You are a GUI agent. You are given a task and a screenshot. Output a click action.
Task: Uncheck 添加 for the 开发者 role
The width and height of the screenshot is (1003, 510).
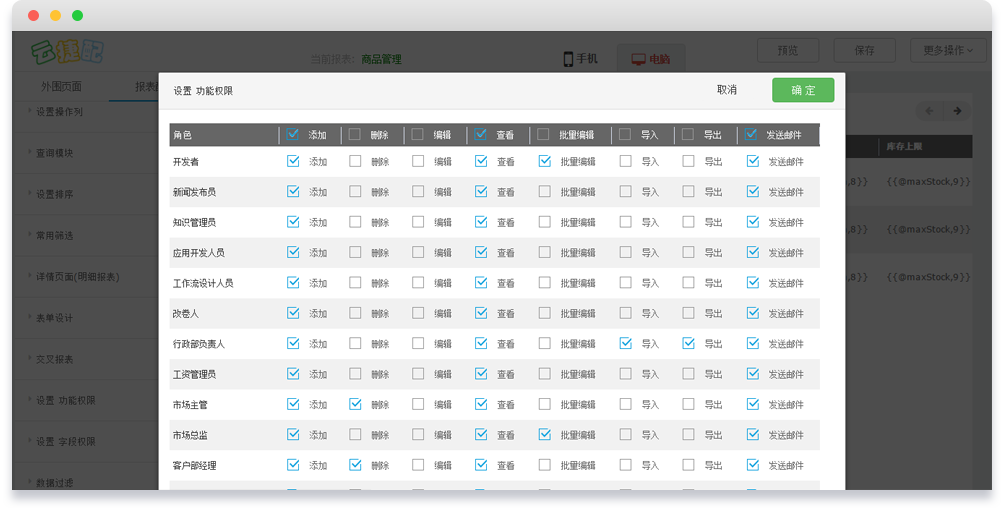pos(293,161)
